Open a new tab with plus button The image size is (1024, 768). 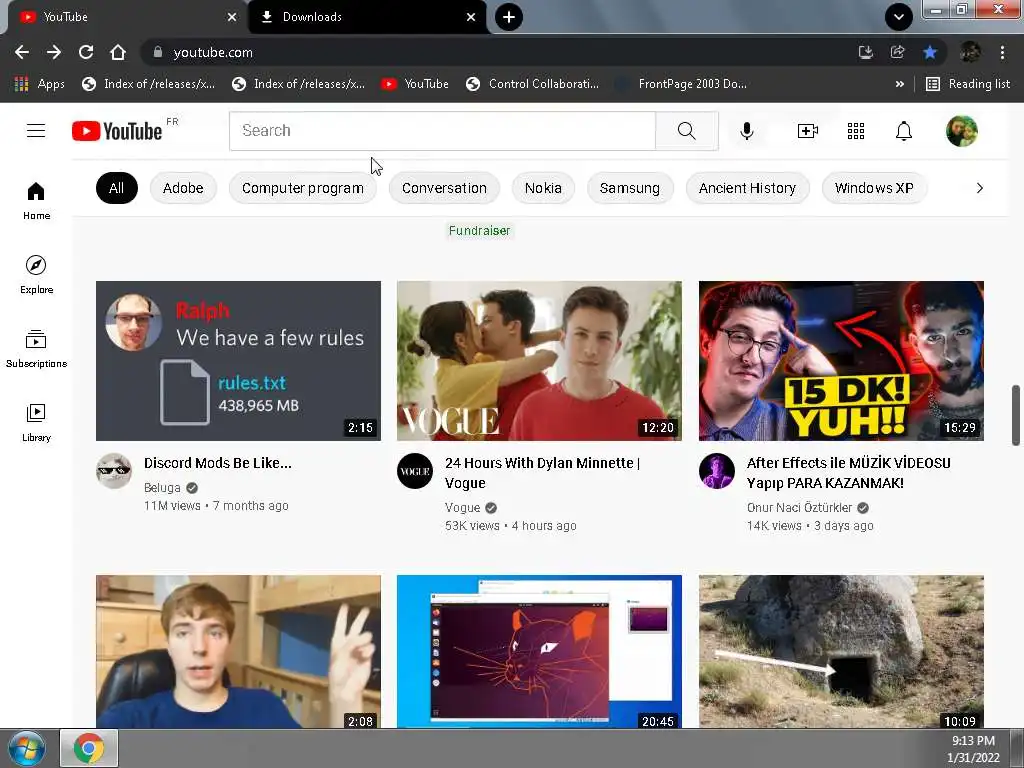click(x=509, y=17)
